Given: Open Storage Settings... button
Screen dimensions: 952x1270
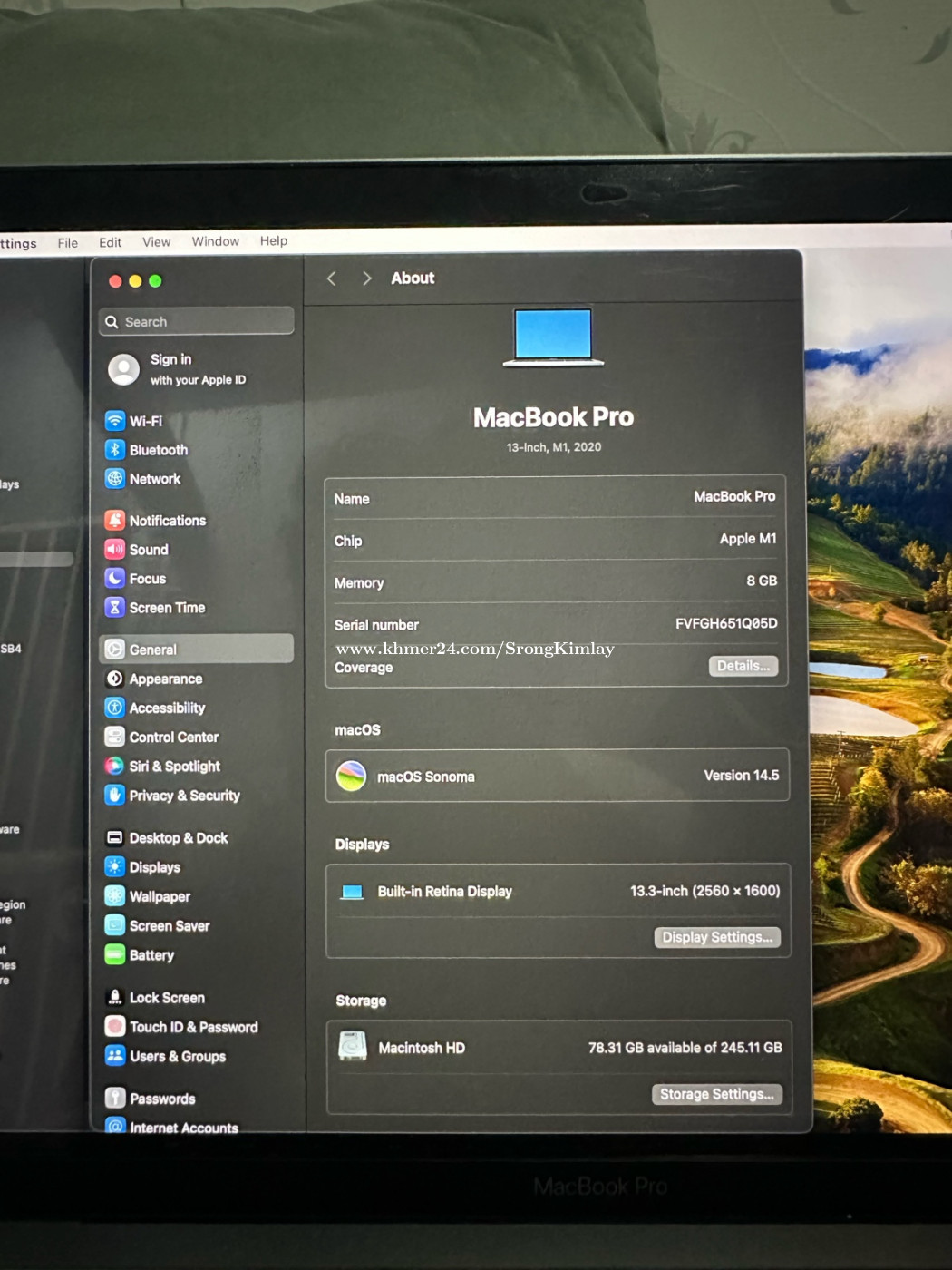Looking at the screenshot, I should click(x=716, y=1094).
